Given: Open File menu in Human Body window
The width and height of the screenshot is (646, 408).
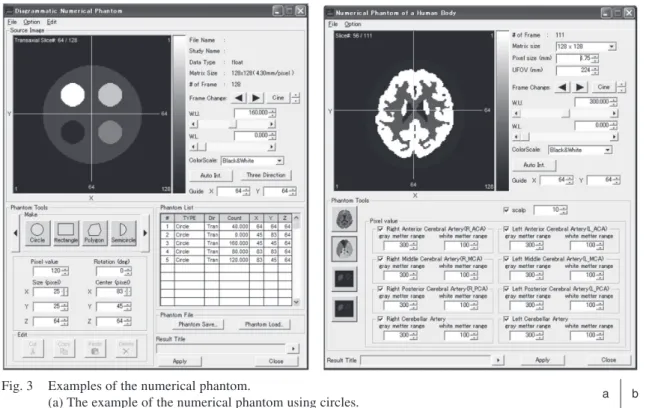Looking at the screenshot, I should point(333,24).
